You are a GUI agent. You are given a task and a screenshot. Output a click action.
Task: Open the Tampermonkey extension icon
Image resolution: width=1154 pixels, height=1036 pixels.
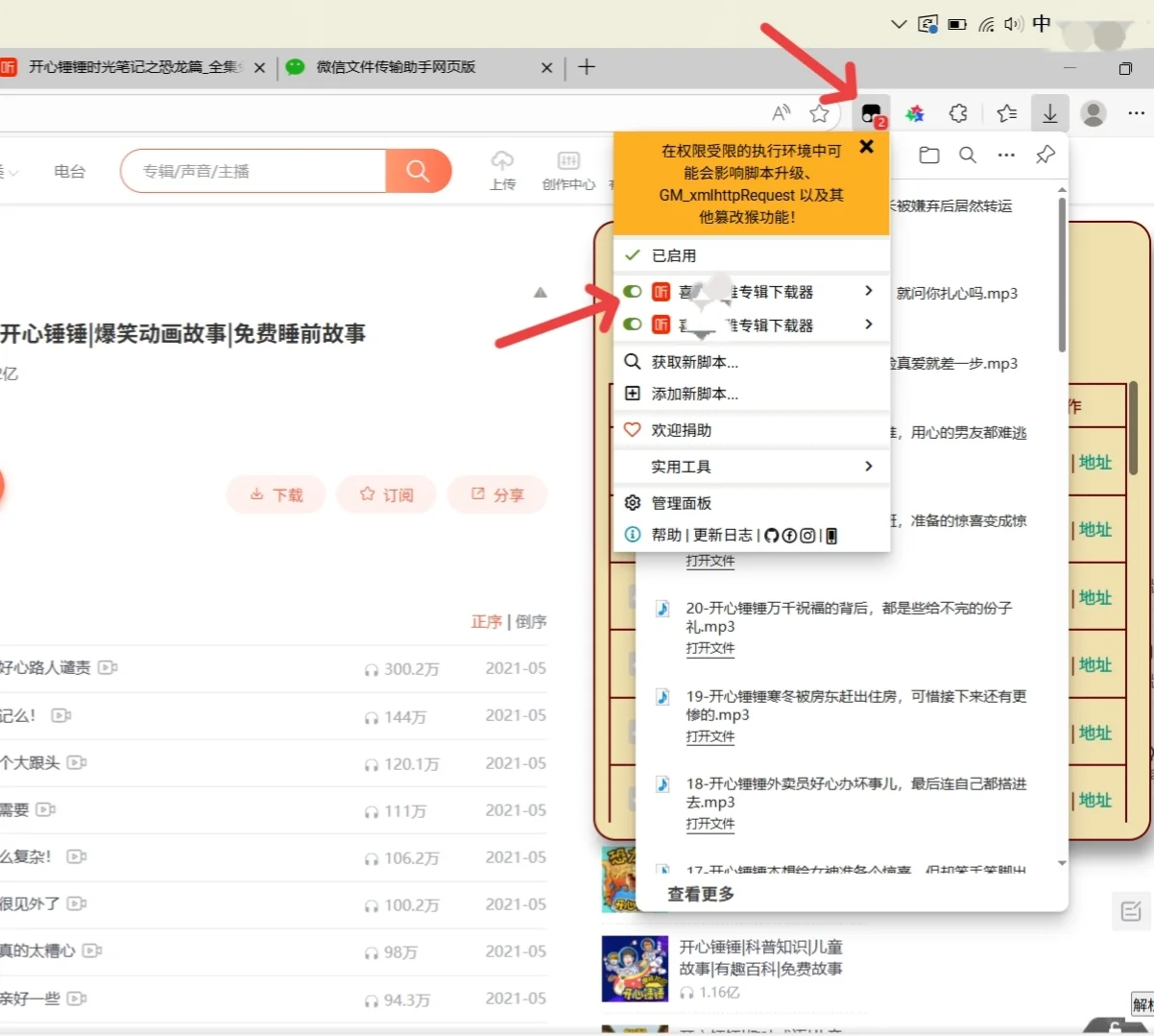(872, 112)
